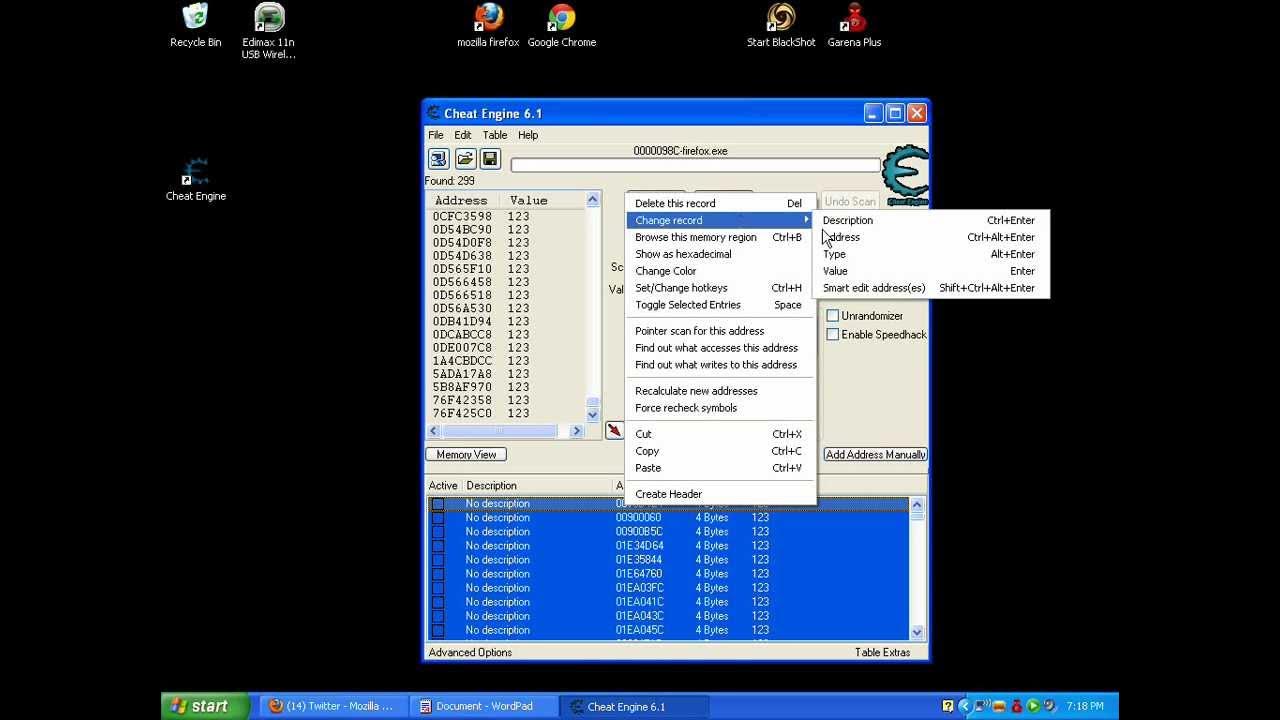Choose Value in the Change record submenu

pyautogui.click(x=931, y=271)
